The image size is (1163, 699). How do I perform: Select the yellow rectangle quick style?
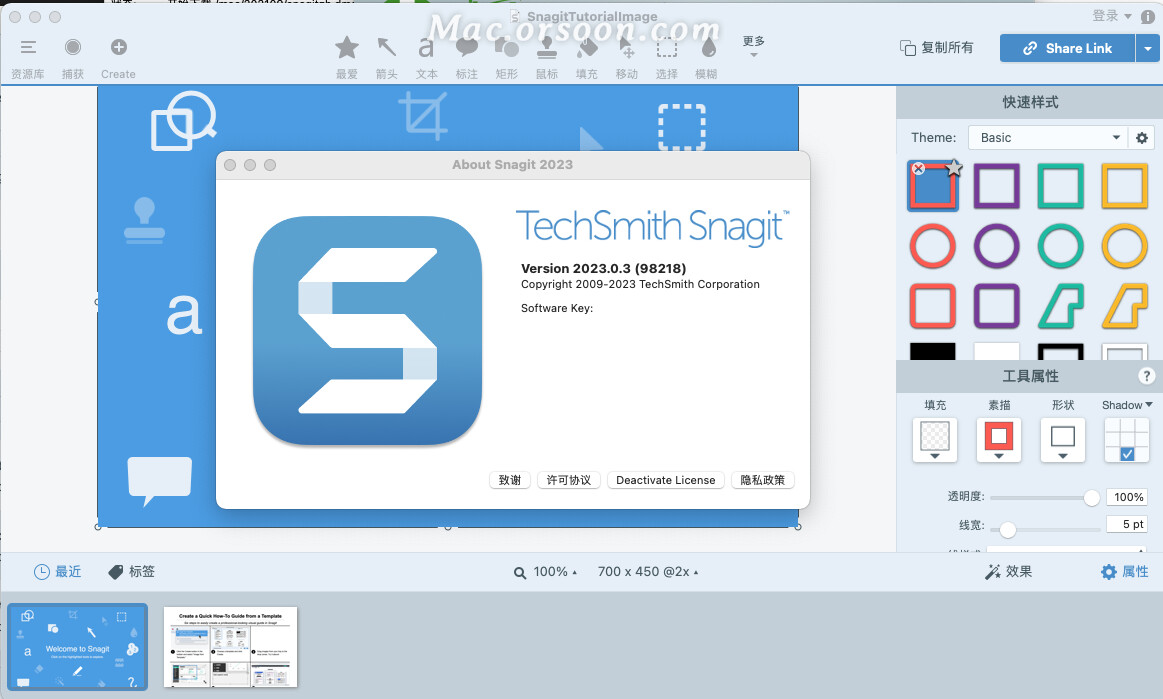pyautogui.click(x=1124, y=186)
